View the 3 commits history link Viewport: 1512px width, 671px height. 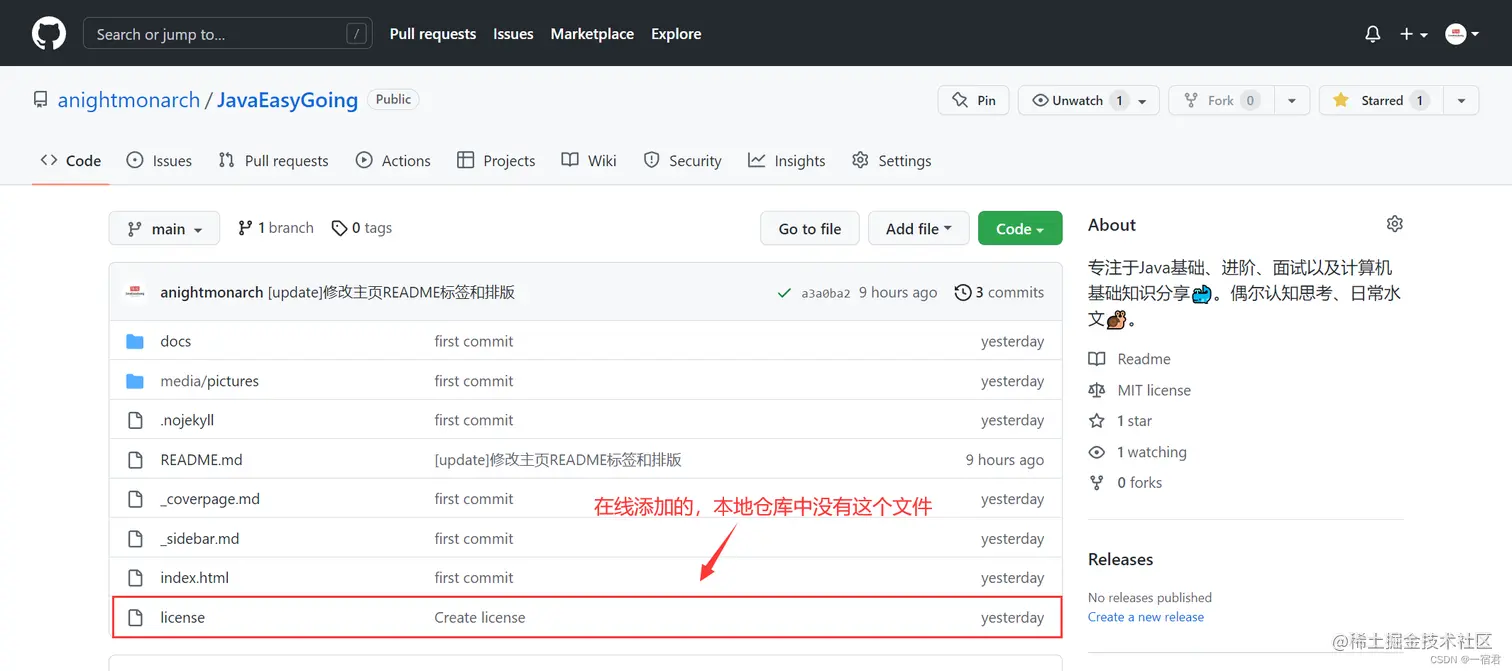[999, 292]
